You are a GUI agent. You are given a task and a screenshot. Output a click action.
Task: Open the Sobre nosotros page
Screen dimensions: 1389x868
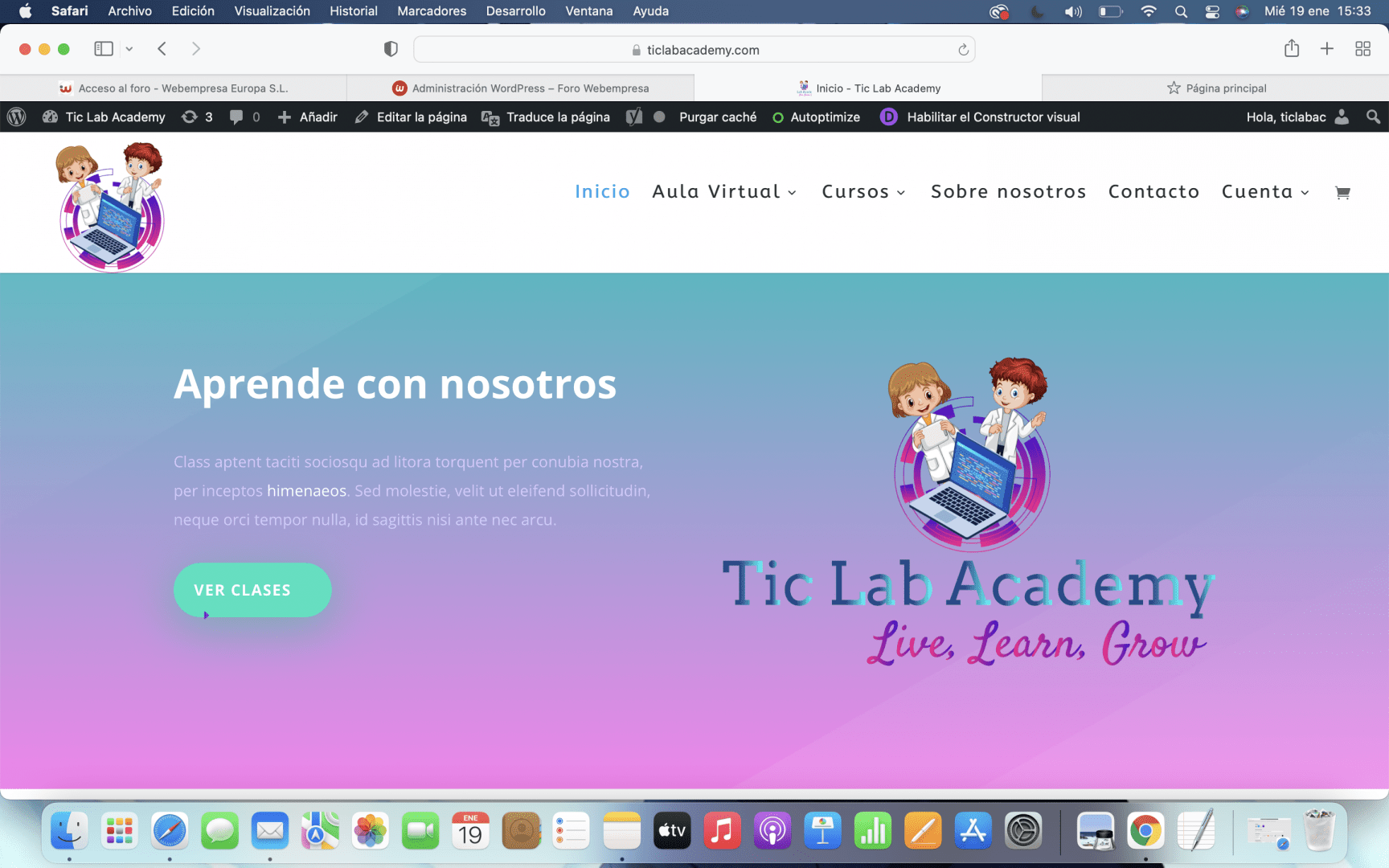pos(1009,191)
